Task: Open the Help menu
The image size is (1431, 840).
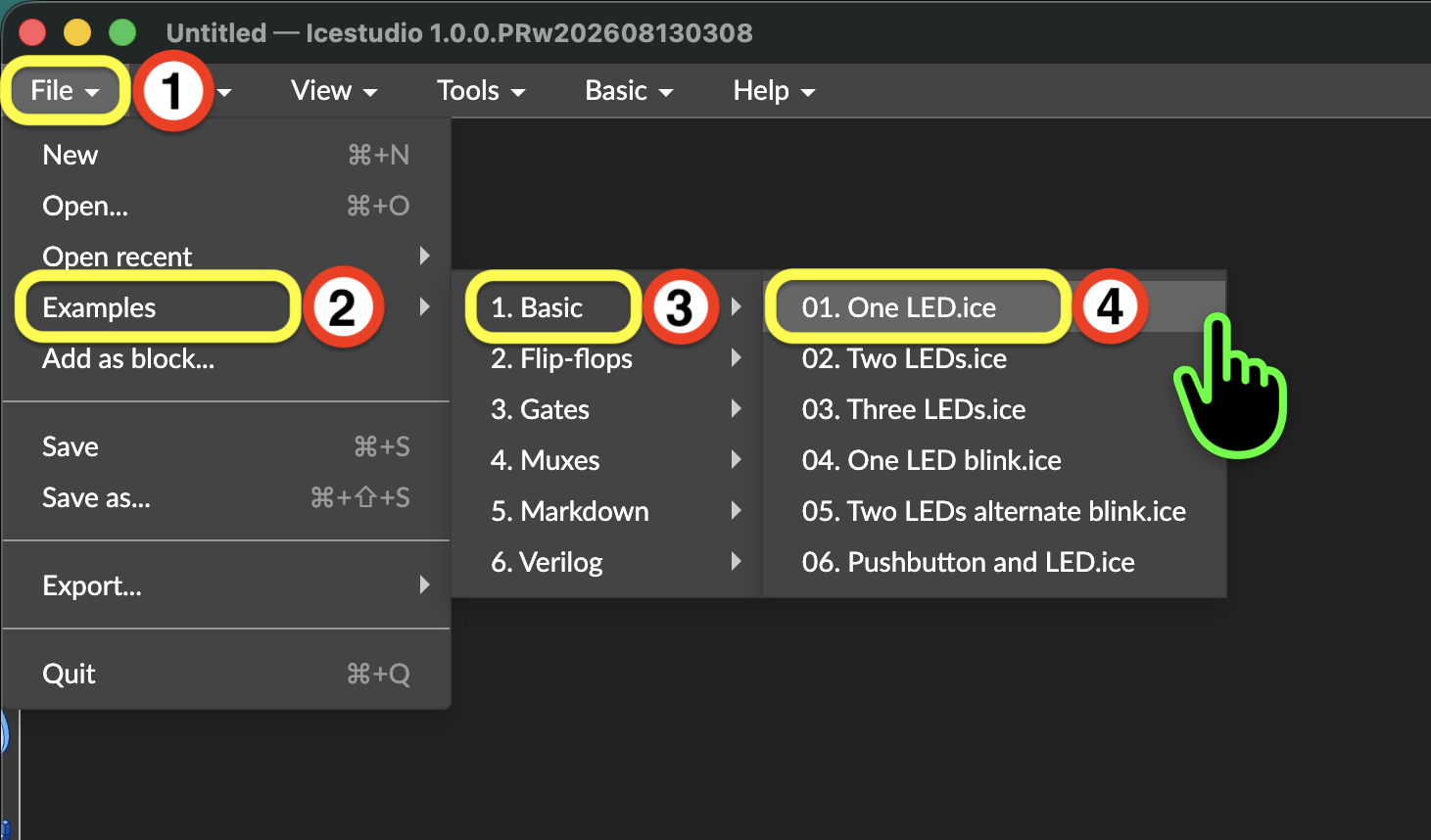Action: click(x=774, y=91)
